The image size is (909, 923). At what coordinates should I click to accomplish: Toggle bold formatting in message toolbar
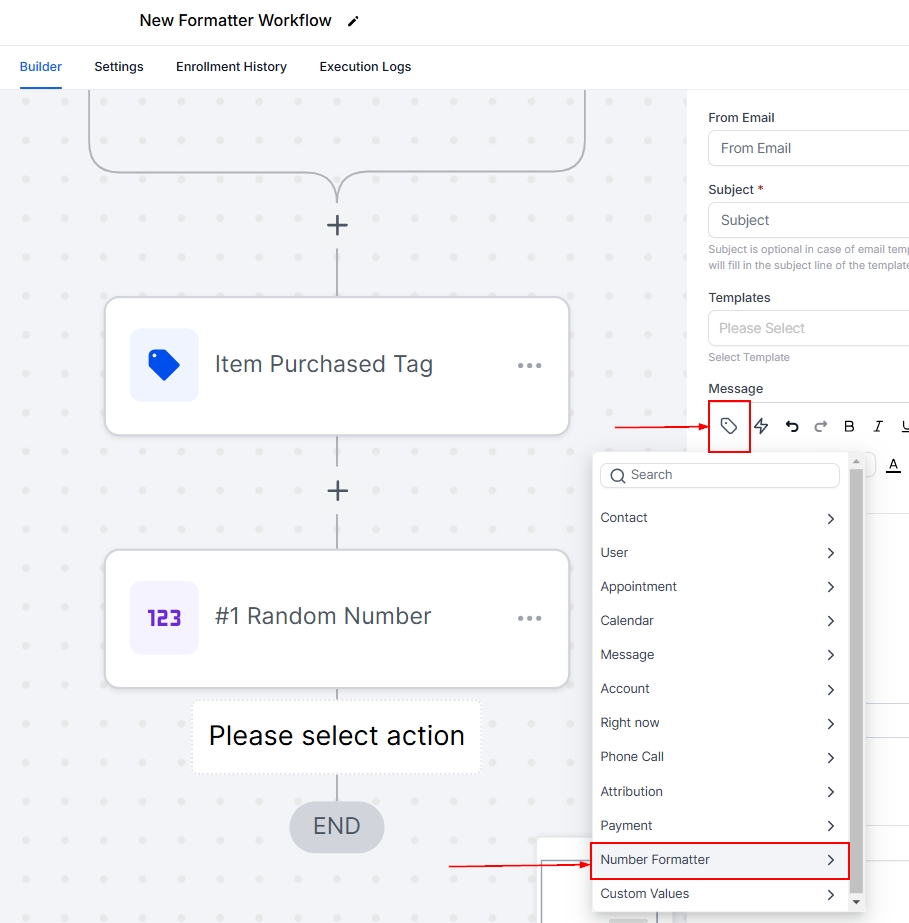pos(849,426)
